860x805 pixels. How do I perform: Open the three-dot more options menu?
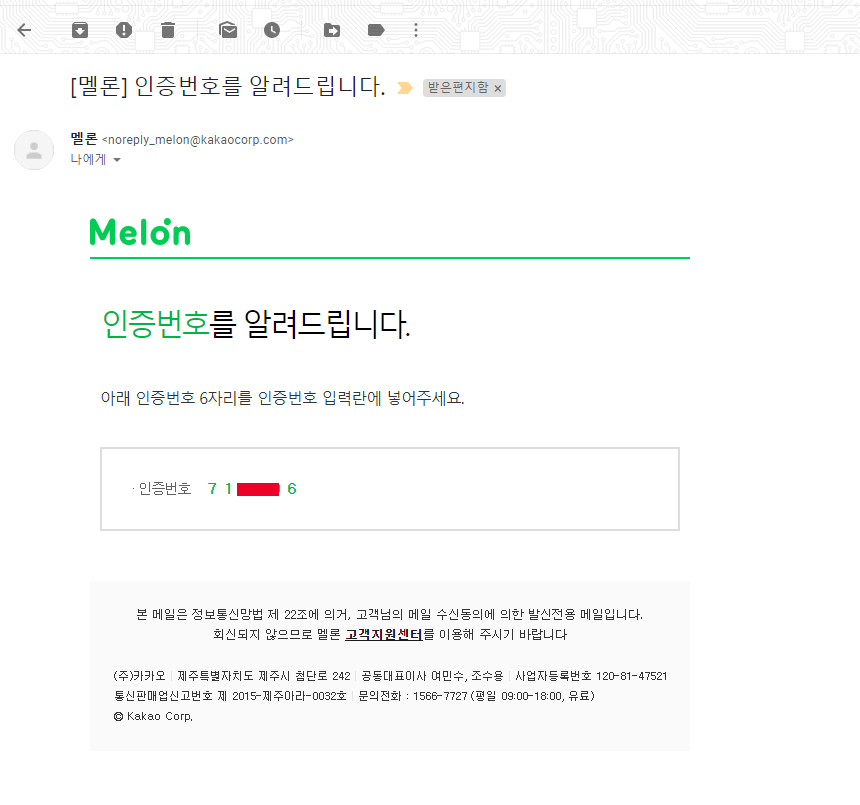(x=416, y=30)
